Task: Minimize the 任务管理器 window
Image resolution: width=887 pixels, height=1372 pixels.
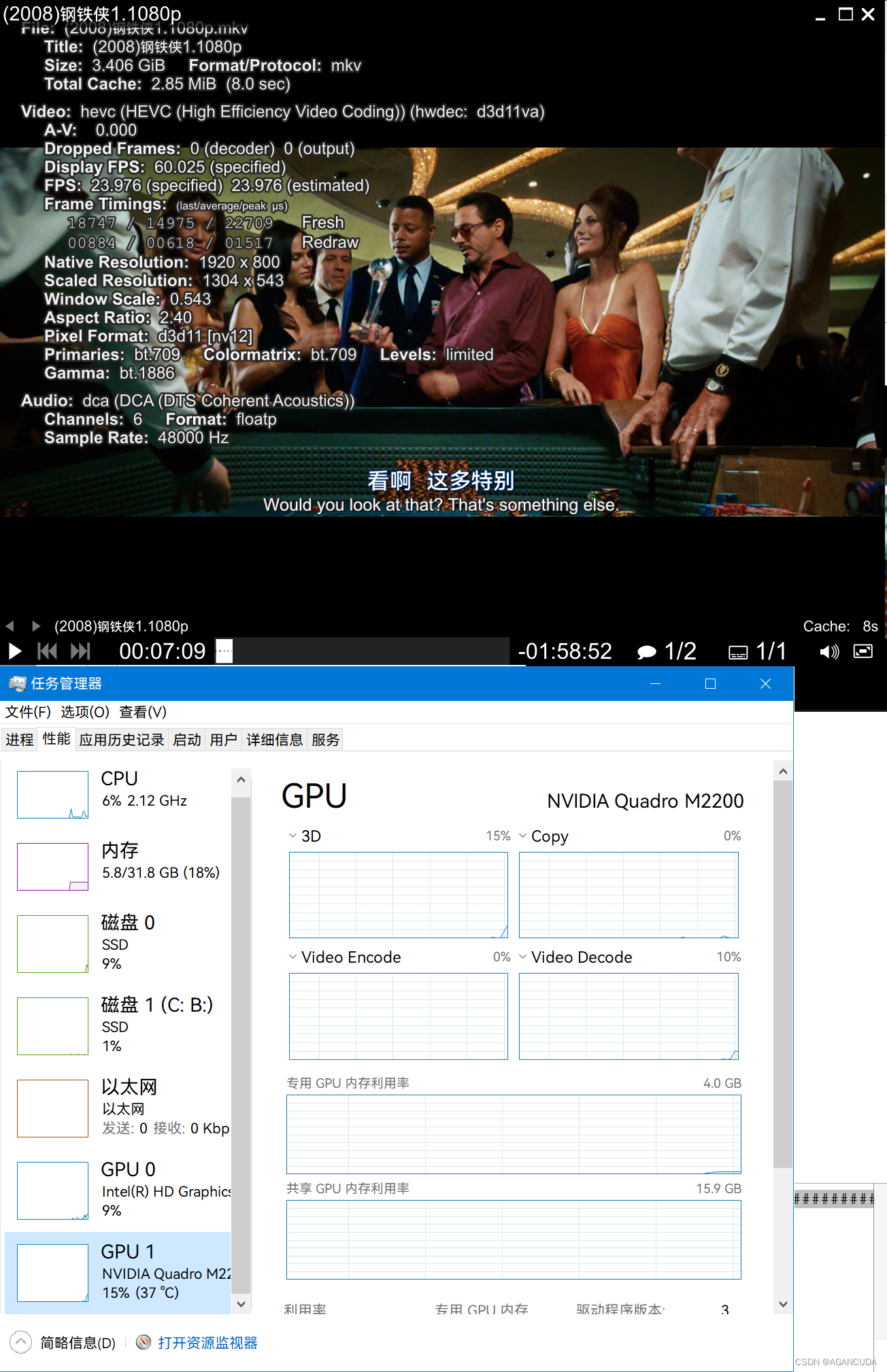Action: pyautogui.click(x=656, y=683)
